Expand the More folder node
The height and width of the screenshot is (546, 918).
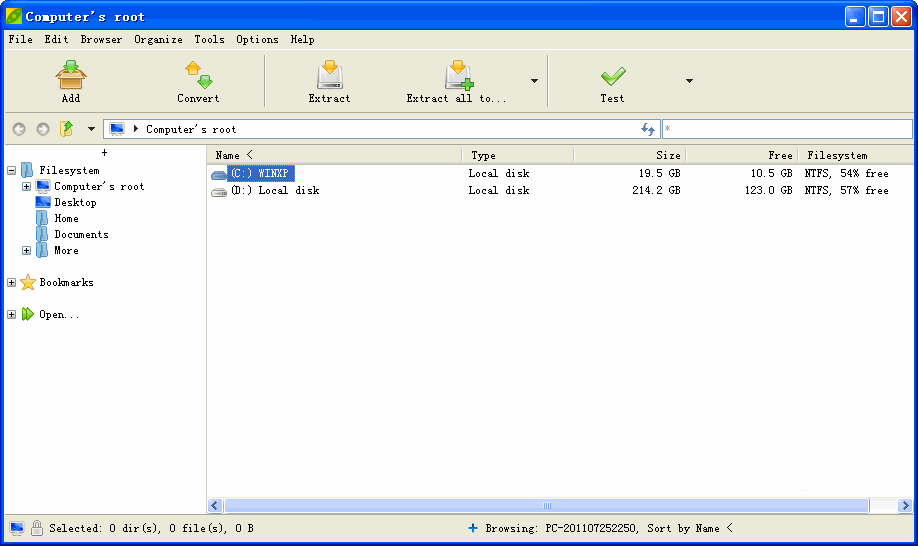tap(27, 251)
